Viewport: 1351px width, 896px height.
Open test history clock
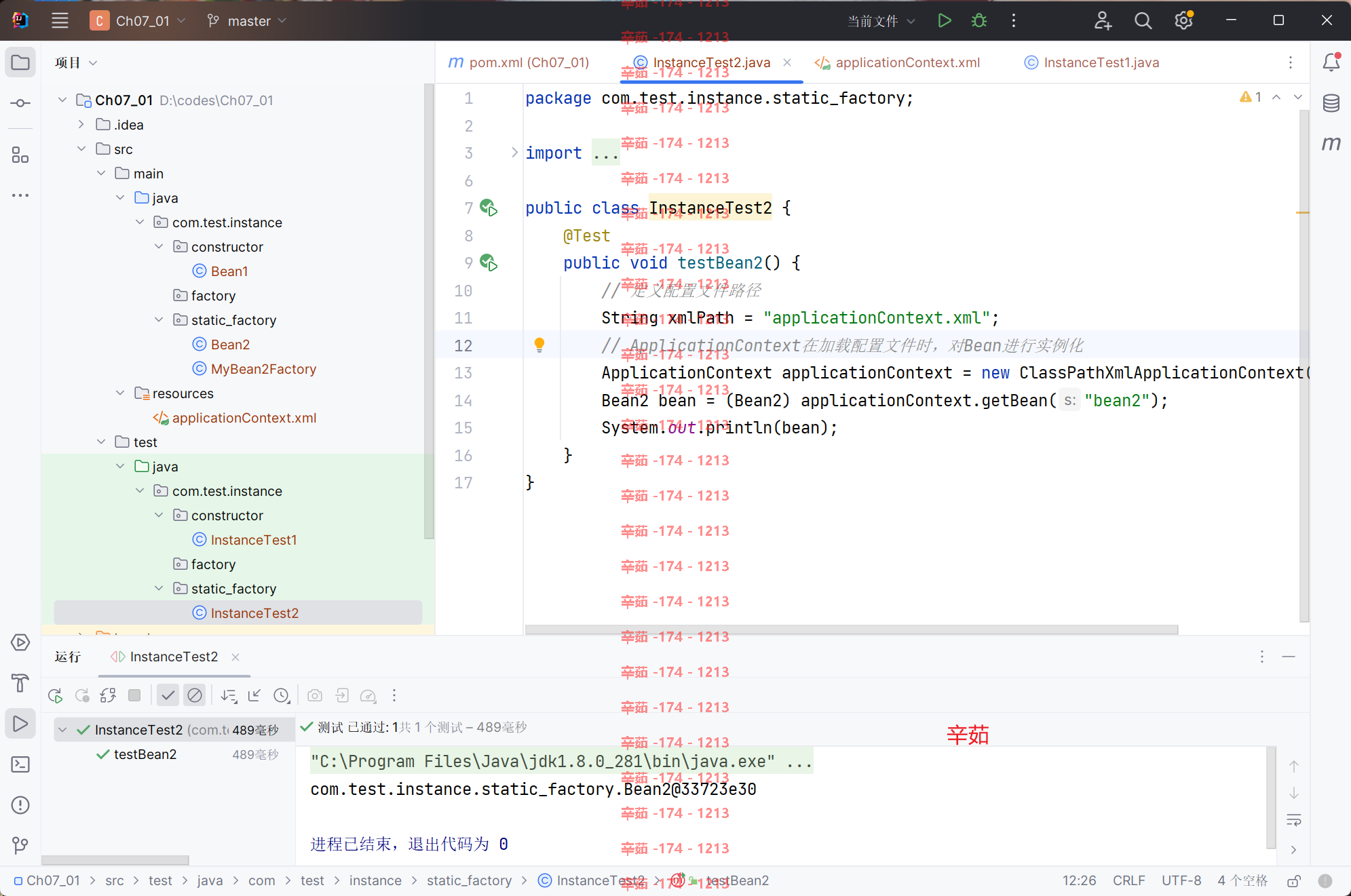pos(282,695)
